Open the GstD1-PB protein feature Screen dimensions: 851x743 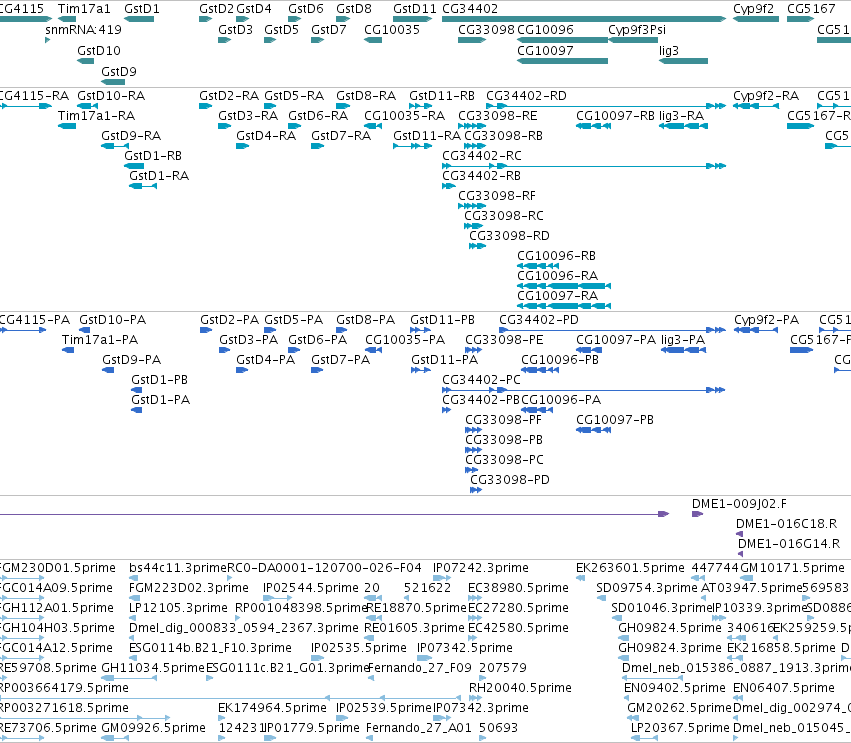[137, 390]
